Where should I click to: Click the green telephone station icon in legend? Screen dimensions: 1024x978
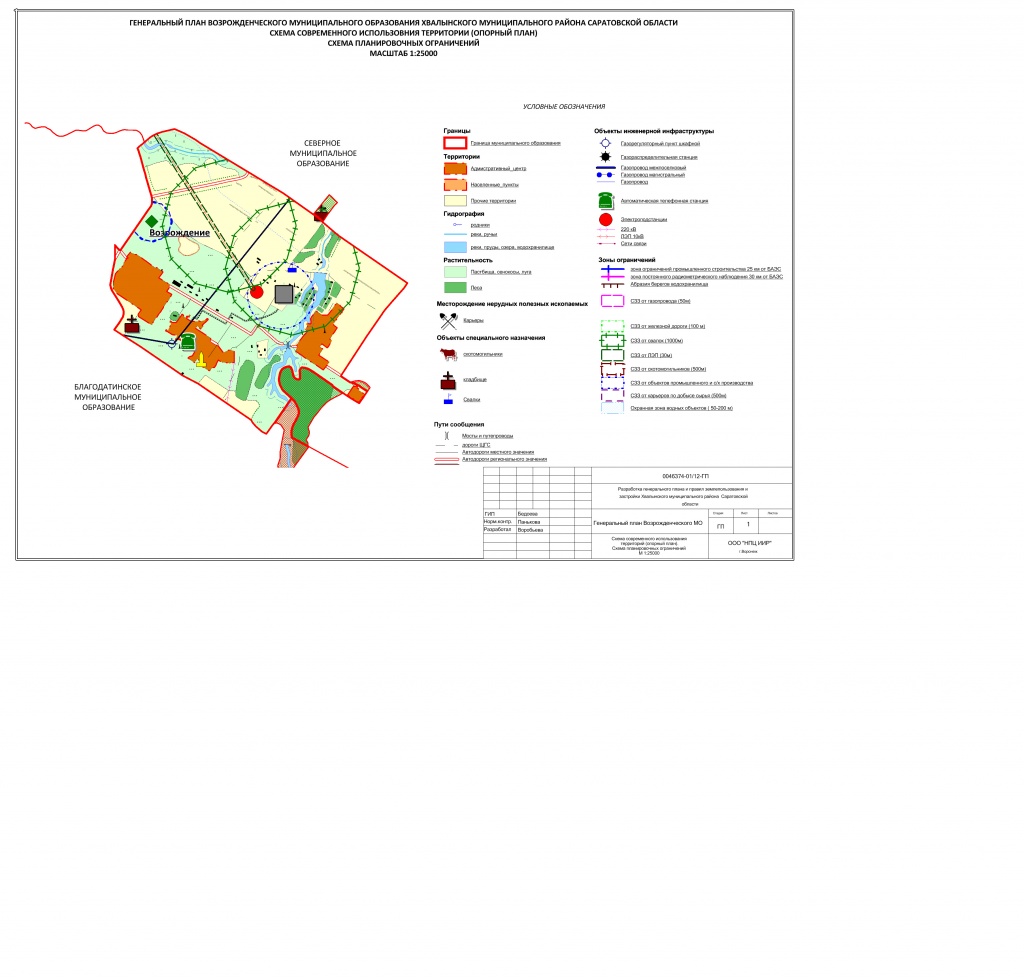(x=605, y=200)
